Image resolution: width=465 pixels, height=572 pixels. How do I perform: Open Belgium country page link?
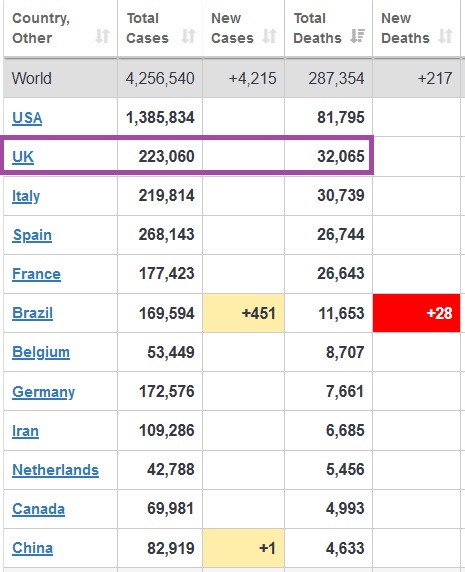(x=41, y=352)
